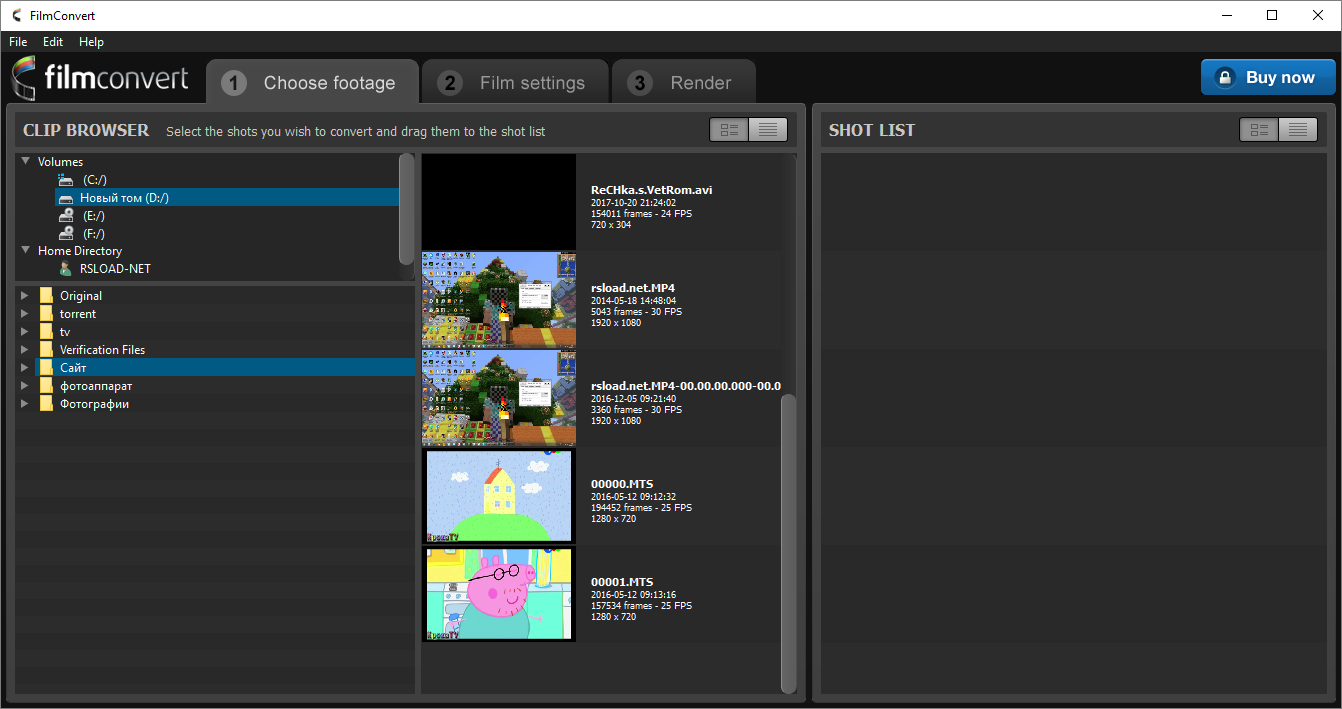Click the tv folder icon

pyautogui.click(x=46, y=332)
